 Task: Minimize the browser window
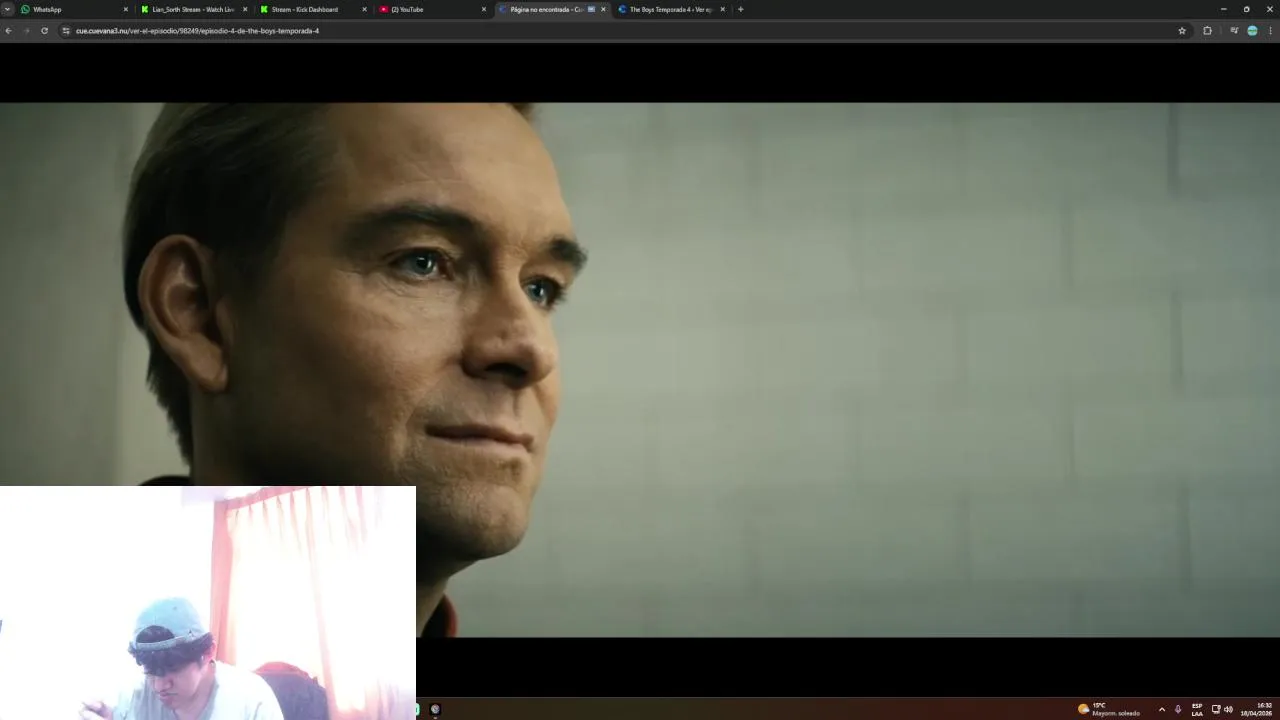pos(1223,9)
